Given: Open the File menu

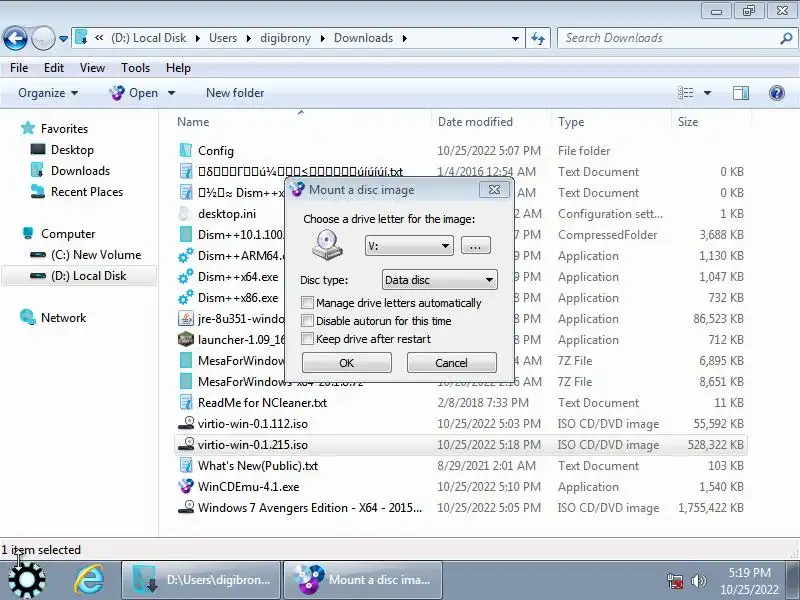Looking at the screenshot, I should click(x=19, y=68).
